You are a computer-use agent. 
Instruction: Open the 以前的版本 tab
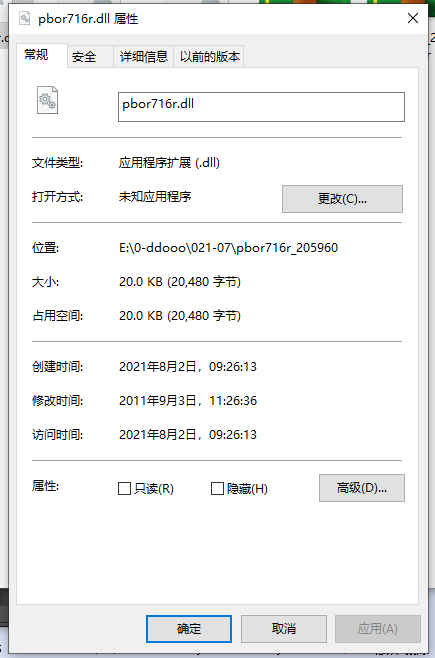tap(210, 56)
